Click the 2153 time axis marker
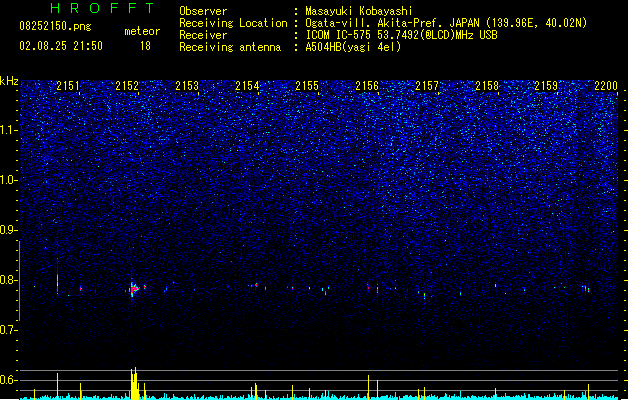629x400 pixels. pos(187,86)
